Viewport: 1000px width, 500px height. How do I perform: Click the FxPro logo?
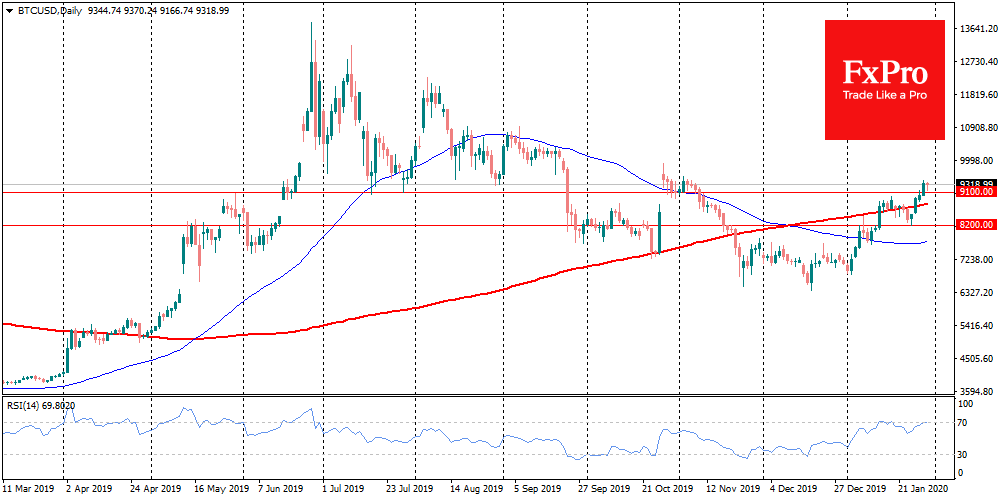pyautogui.click(x=884, y=71)
